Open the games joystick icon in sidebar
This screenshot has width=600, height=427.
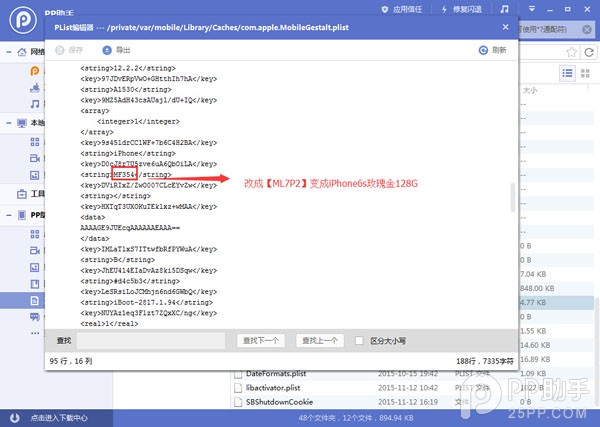click(35, 88)
